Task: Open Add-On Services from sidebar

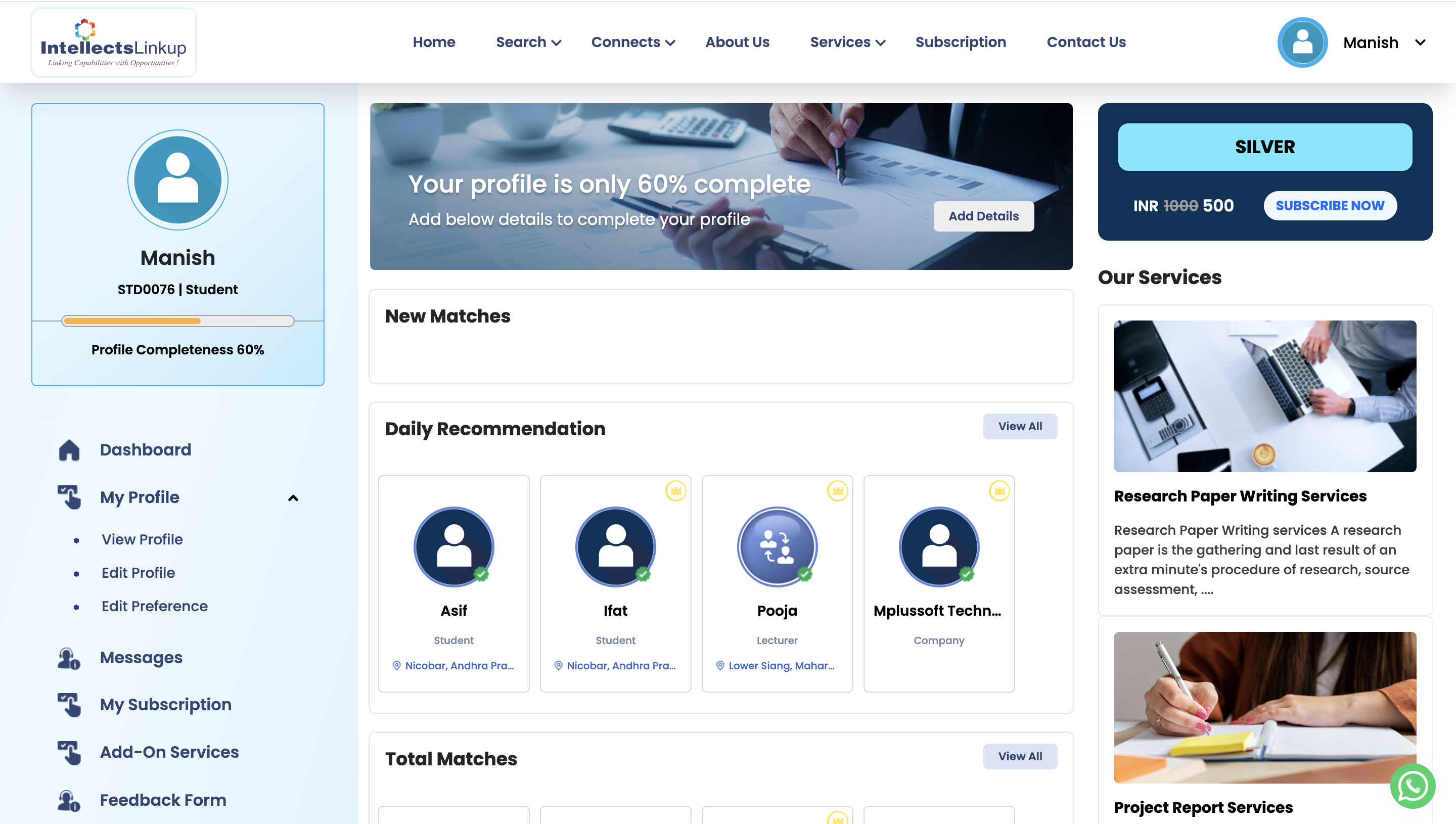Action: click(169, 752)
